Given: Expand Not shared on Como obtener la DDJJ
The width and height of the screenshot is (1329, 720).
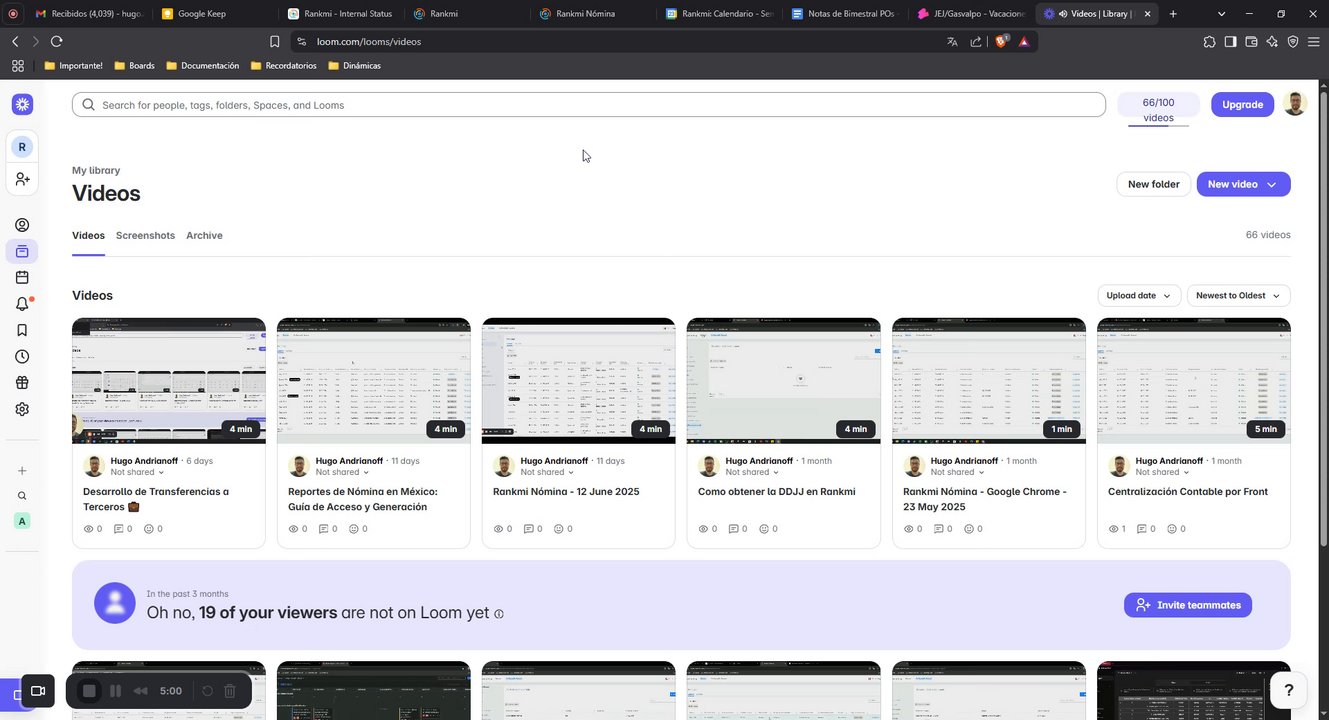Looking at the screenshot, I should click(752, 472).
